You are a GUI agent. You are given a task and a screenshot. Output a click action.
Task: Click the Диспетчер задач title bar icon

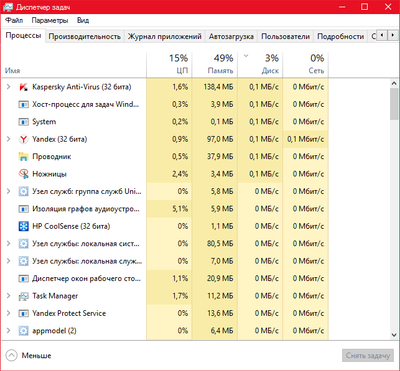coord(8,7)
